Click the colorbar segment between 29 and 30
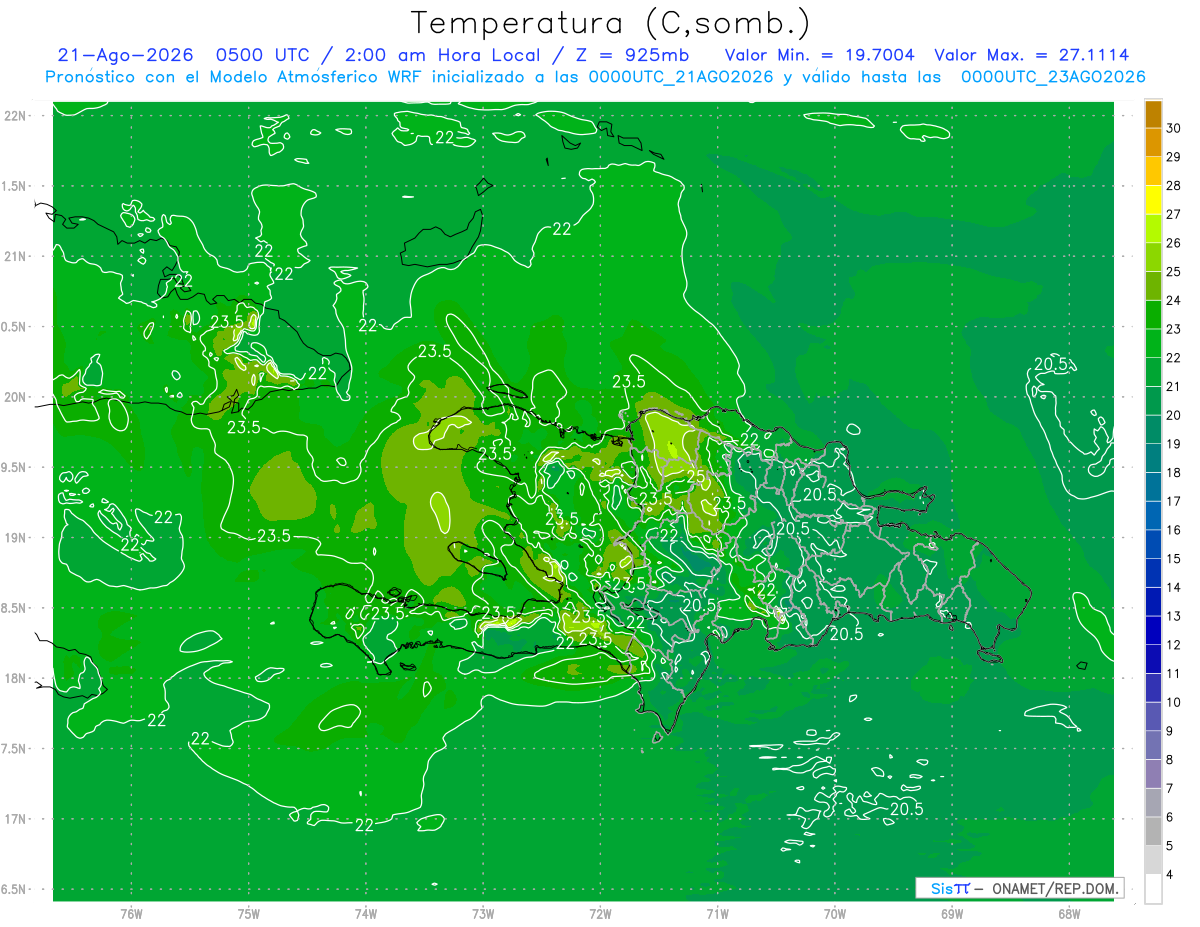This screenshot has height=927, width=1200. click(1153, 143)
